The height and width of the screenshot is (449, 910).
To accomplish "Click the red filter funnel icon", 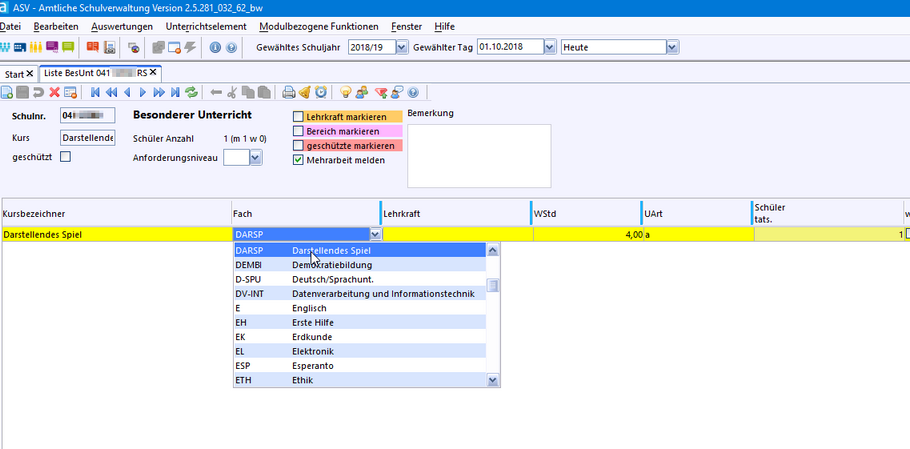I will [x=380, y=92].
